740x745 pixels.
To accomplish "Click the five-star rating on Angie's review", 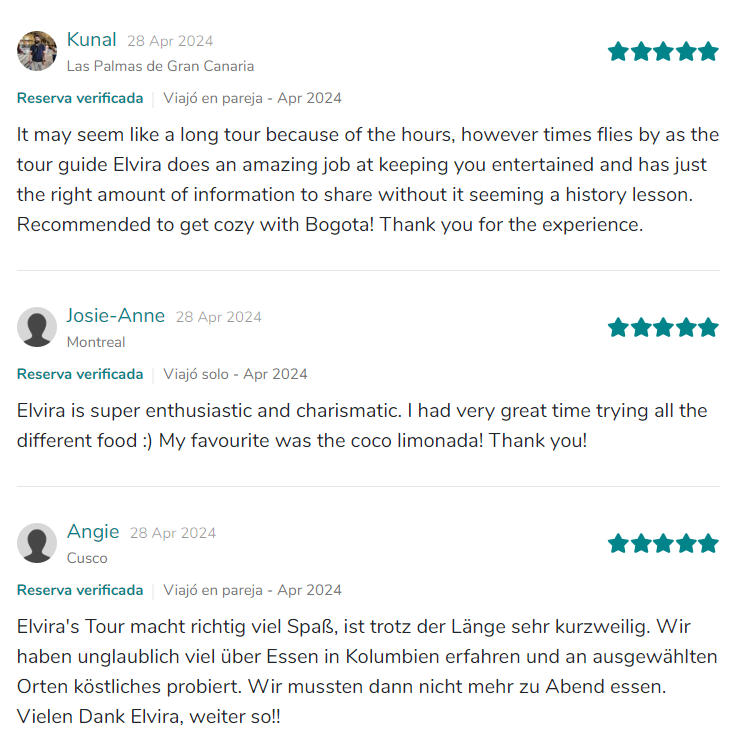I will pyautogui.click(x=663, y=543).
